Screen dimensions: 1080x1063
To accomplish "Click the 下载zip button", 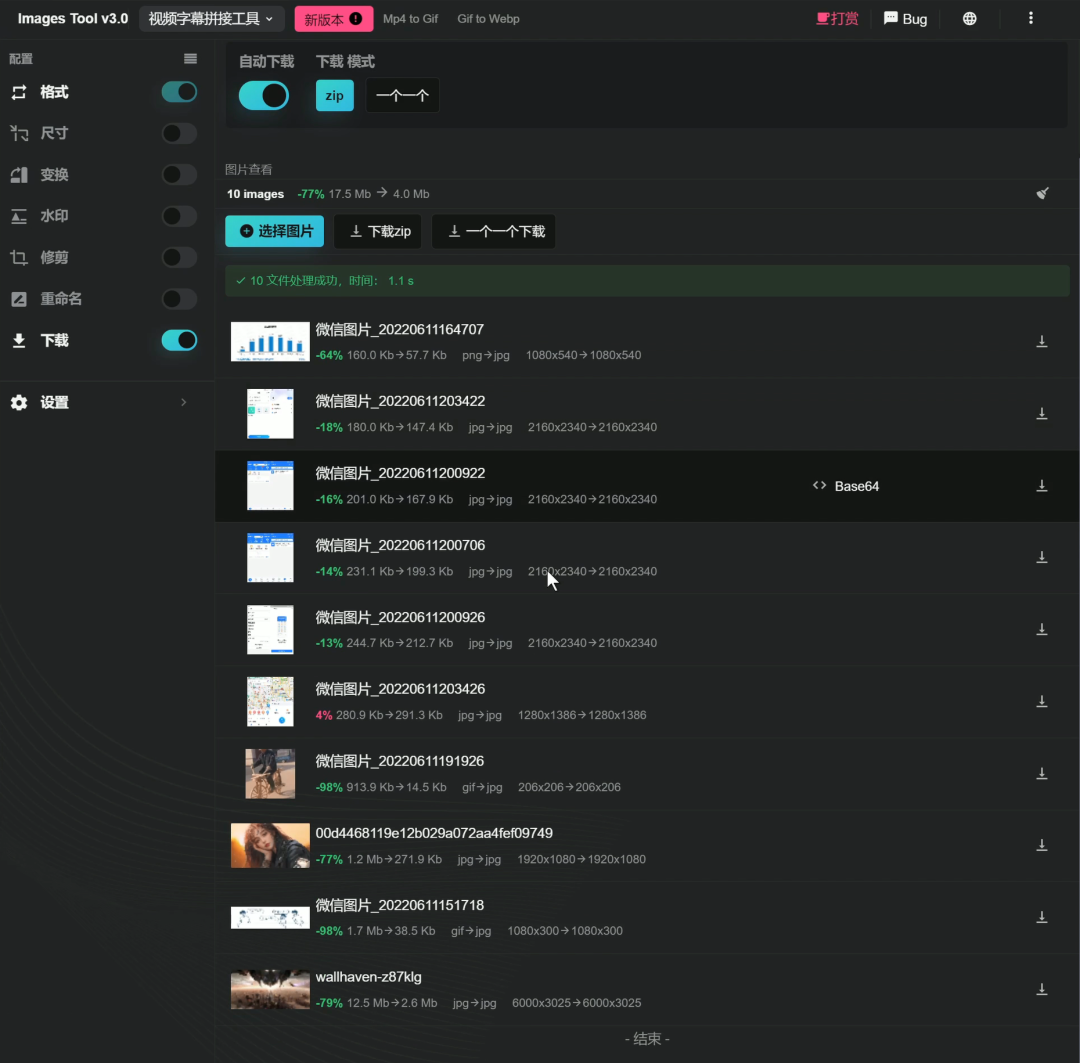I will coord(378,231).
